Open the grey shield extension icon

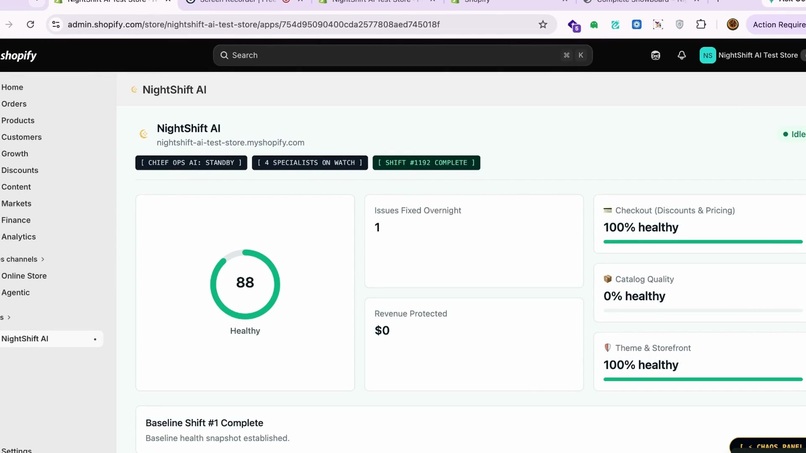click(x=680, y=24)
